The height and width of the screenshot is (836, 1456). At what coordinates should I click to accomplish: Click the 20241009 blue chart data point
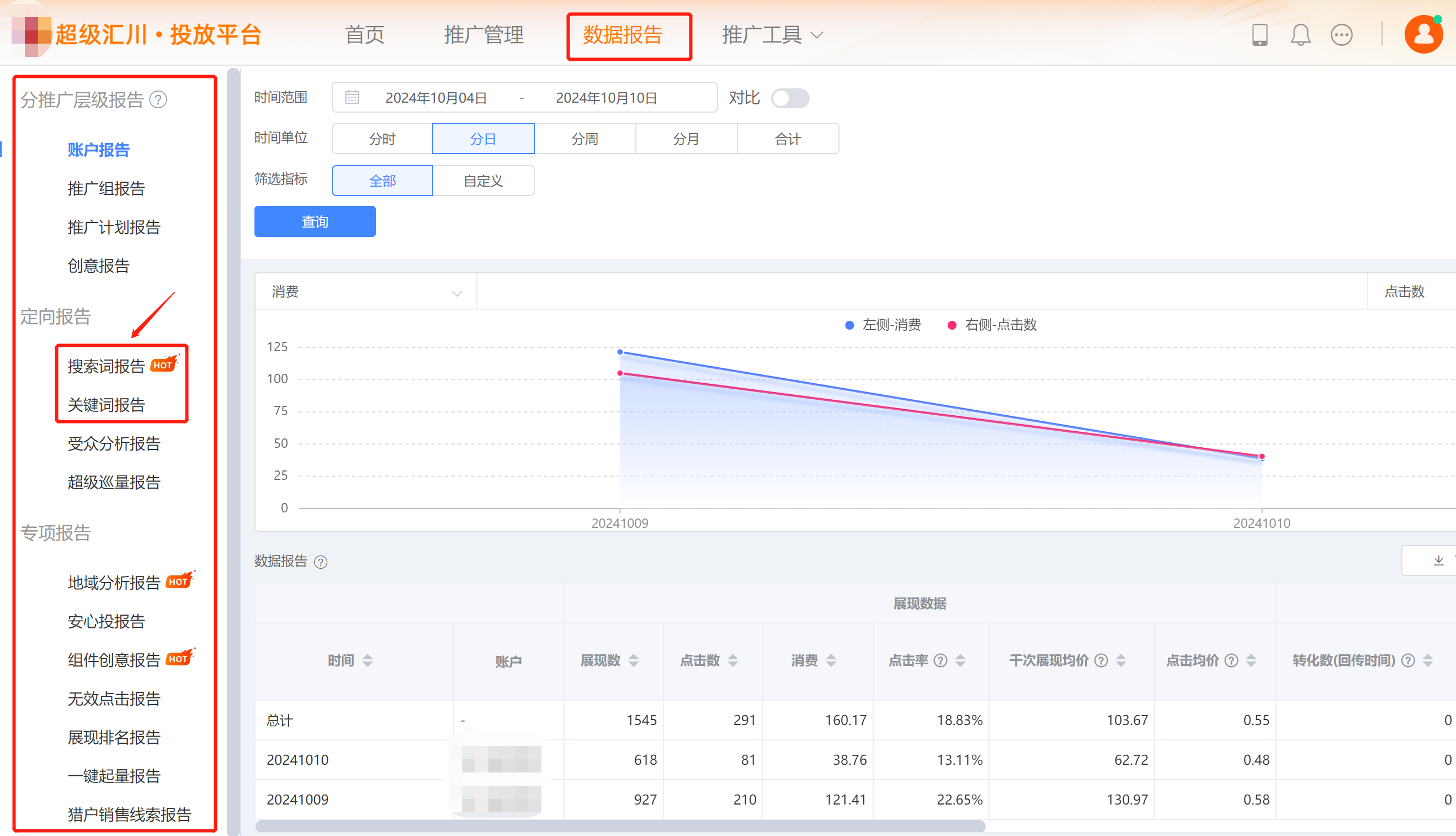pyautogui.click(x=620, y=352)
